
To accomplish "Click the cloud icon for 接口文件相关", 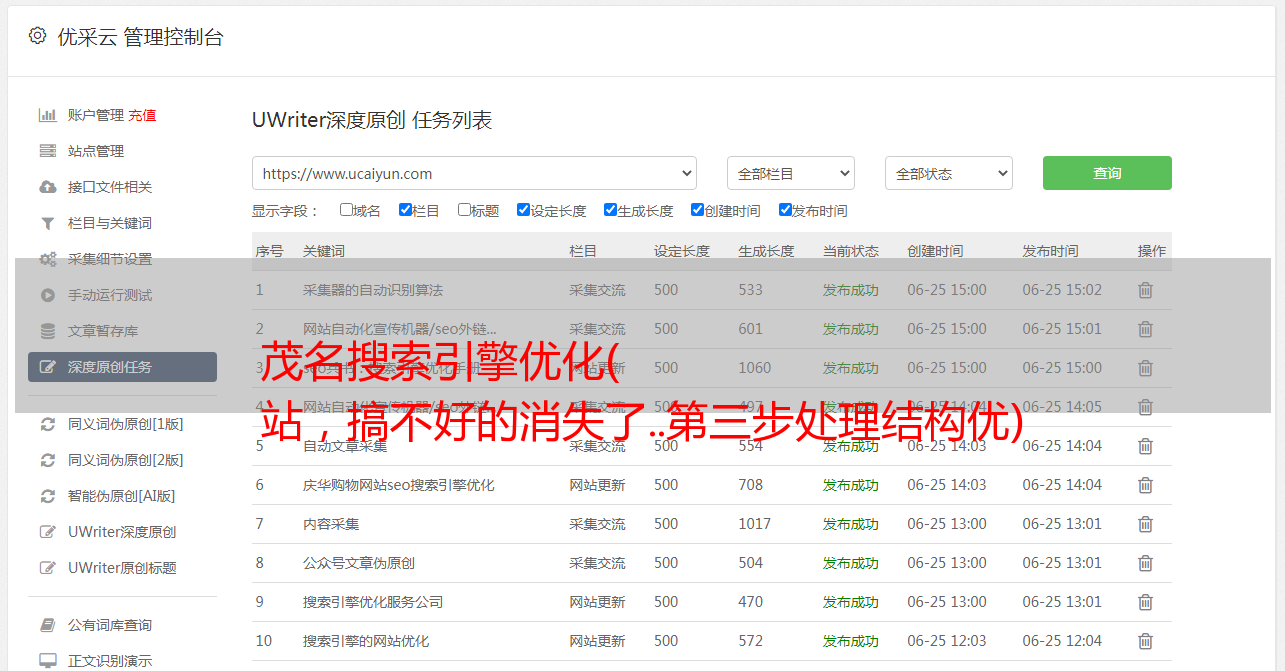I will 47,187.
